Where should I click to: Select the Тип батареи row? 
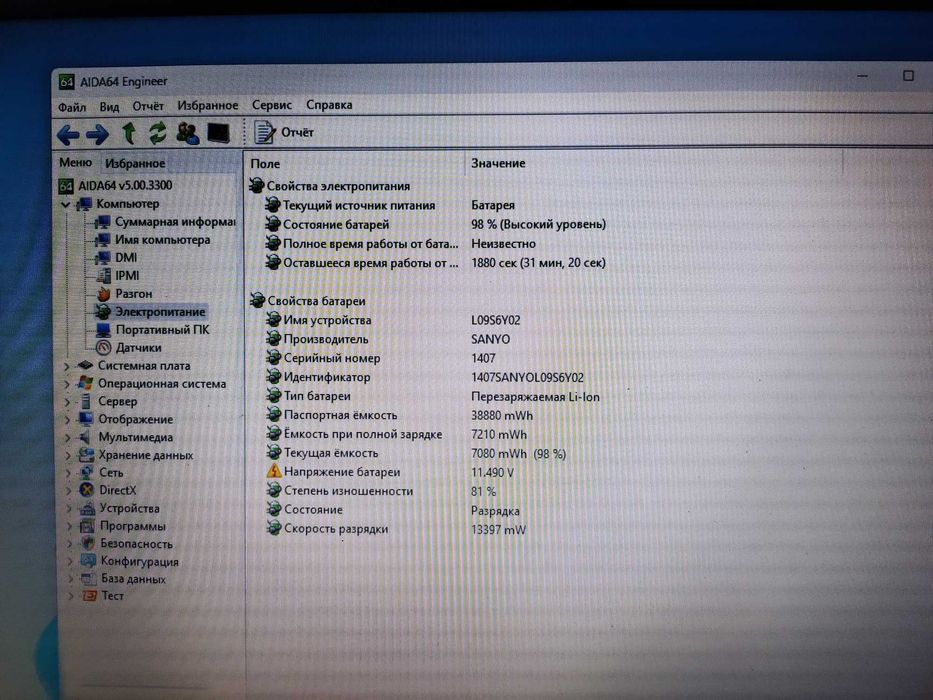point(433,396)
